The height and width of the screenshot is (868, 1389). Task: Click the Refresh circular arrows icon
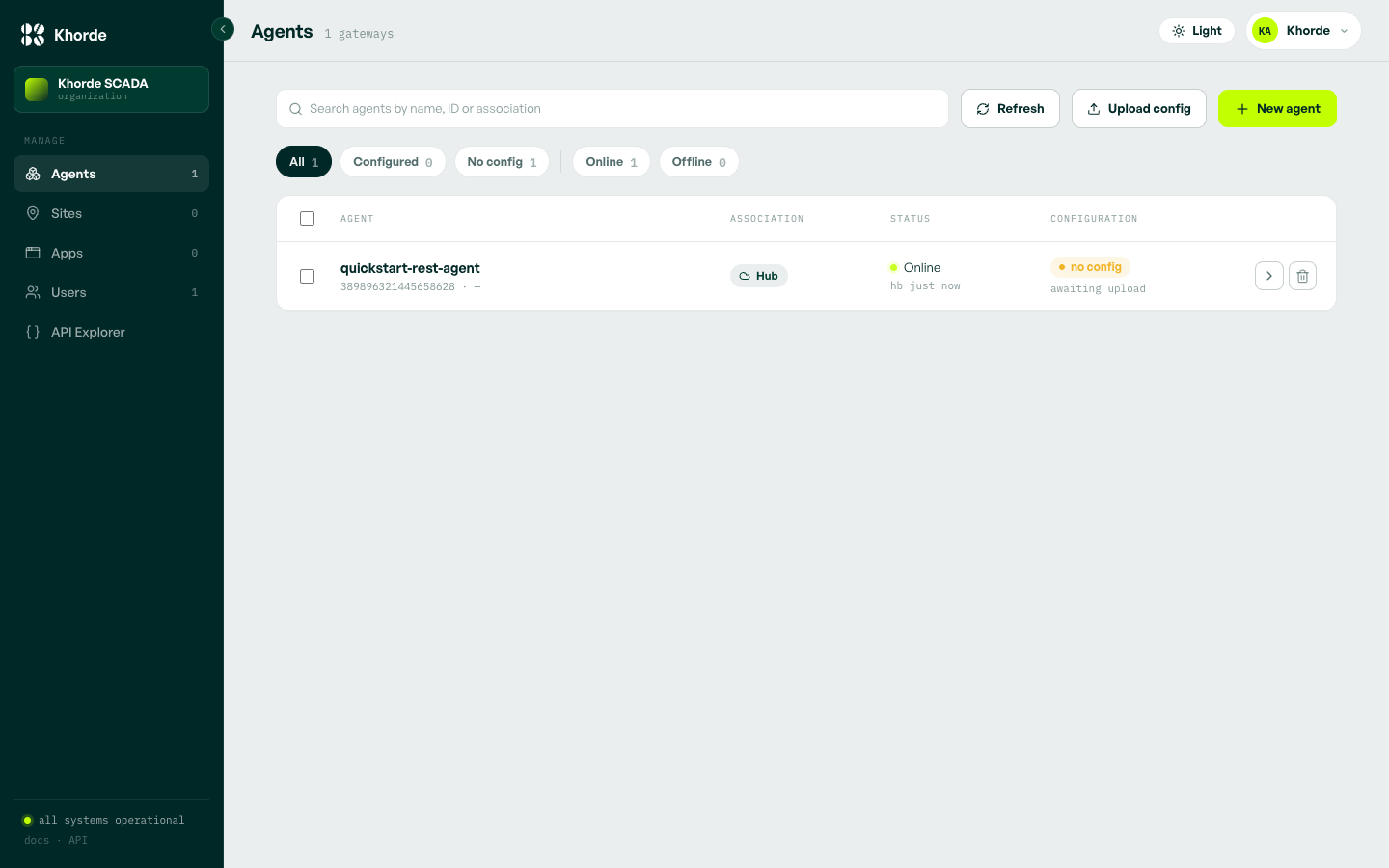coord(983,109)
